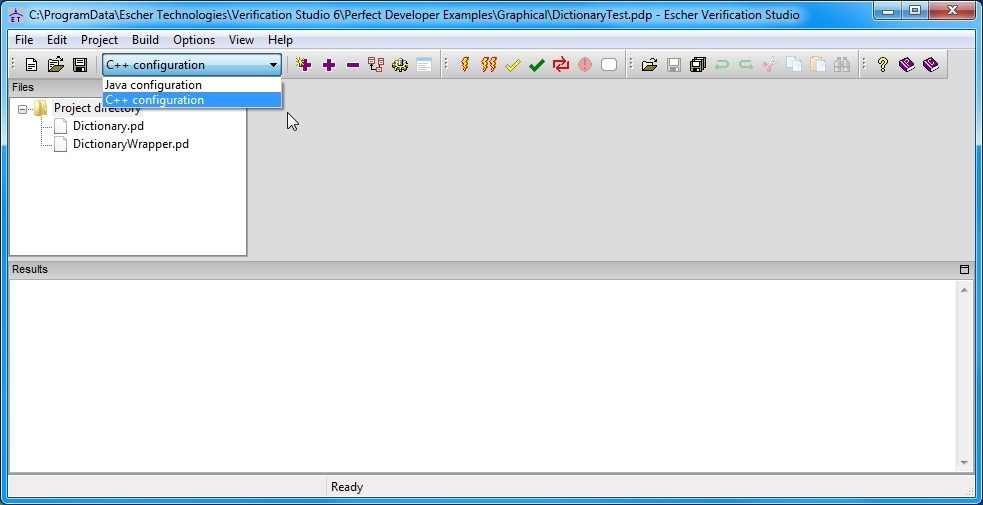Click the Results pane scrollbar up arrow
The width and height of the screenshot is (983, 505).
coord(964,289)
